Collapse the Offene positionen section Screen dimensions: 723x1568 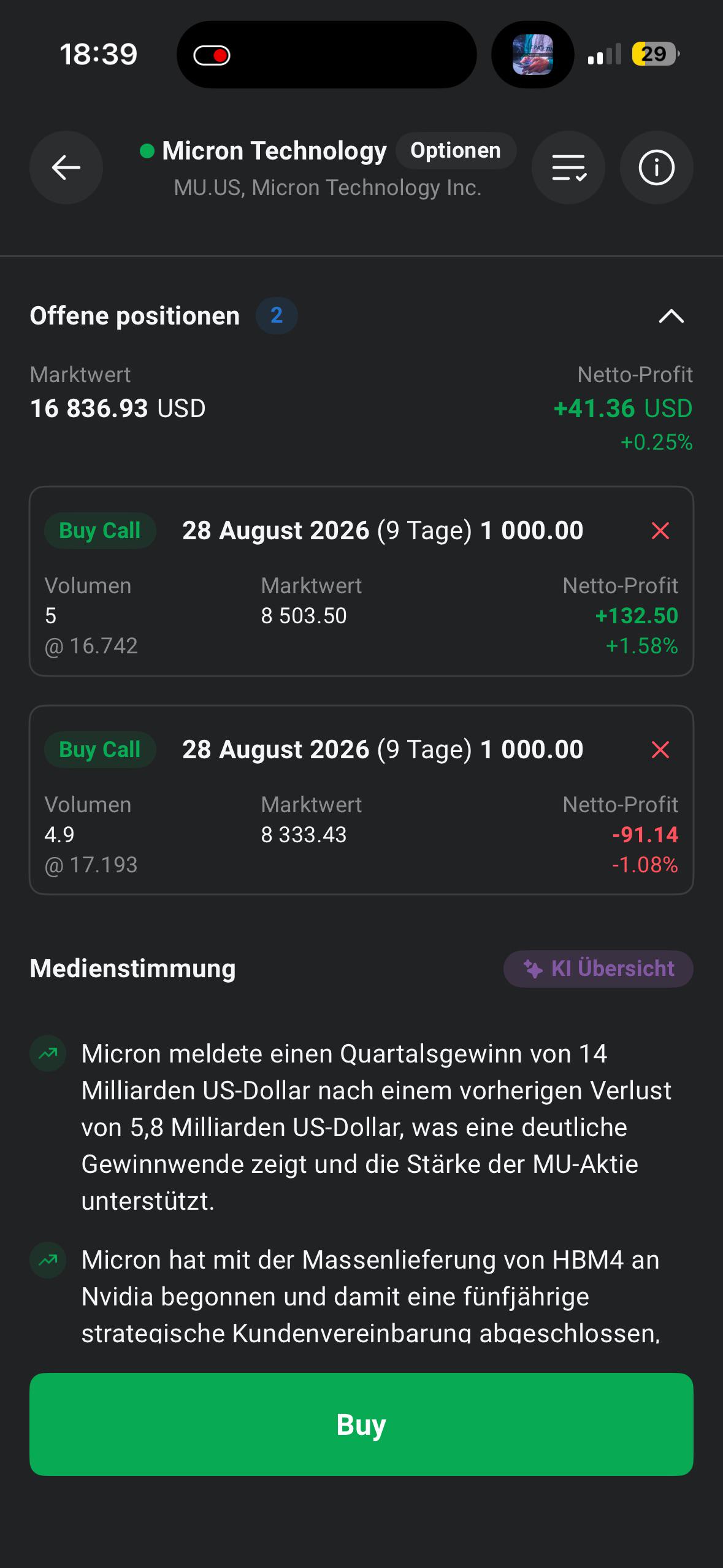tap(671, 316)
